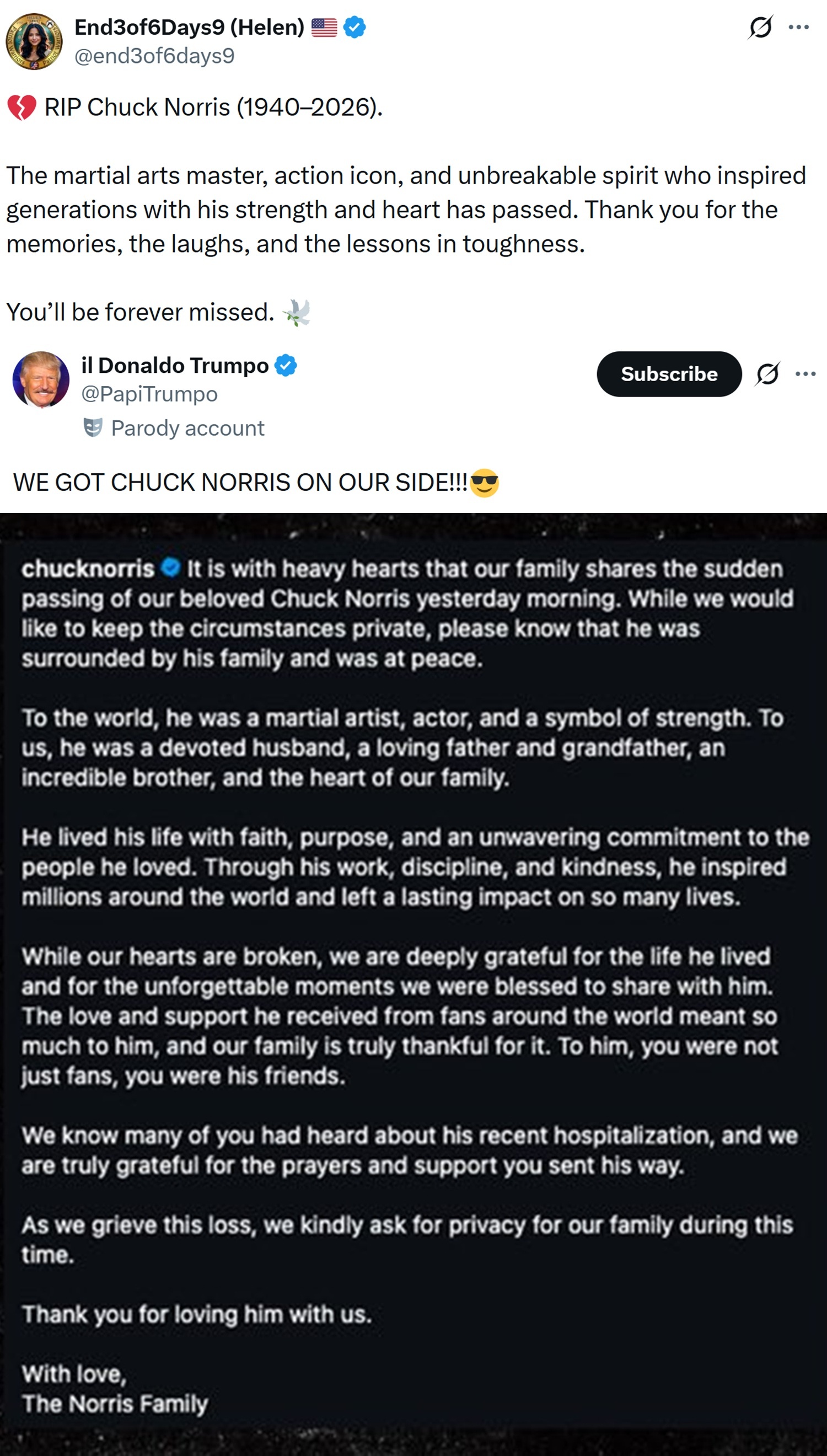The image size is (827, 1456).
Task: Click the "Parody account" label
Action: (187, 428)
